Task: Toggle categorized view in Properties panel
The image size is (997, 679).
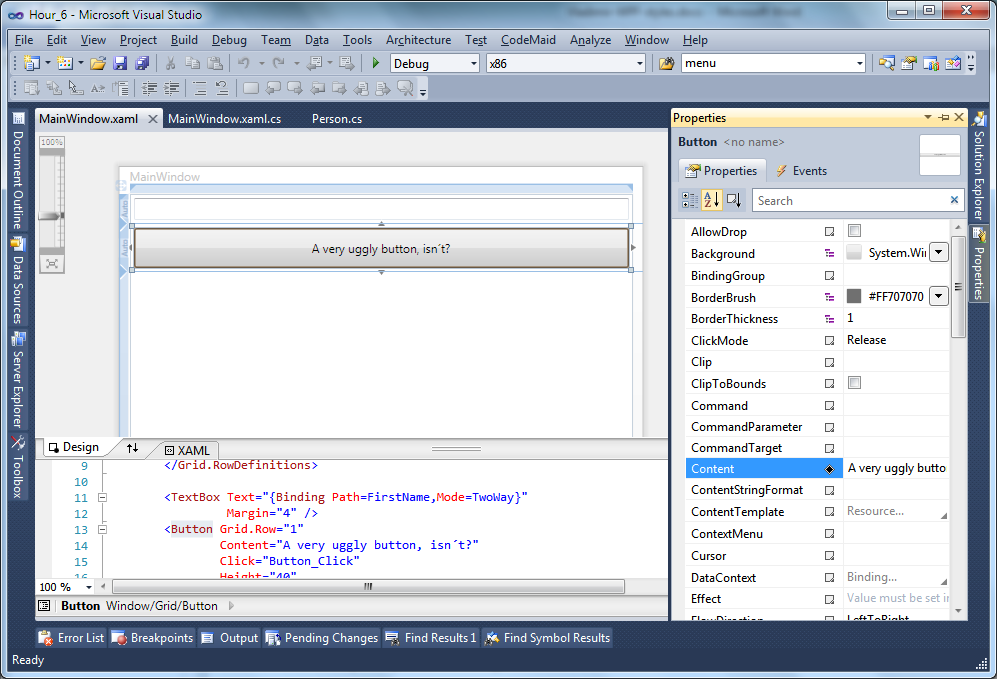Action: tap(690, 200)
